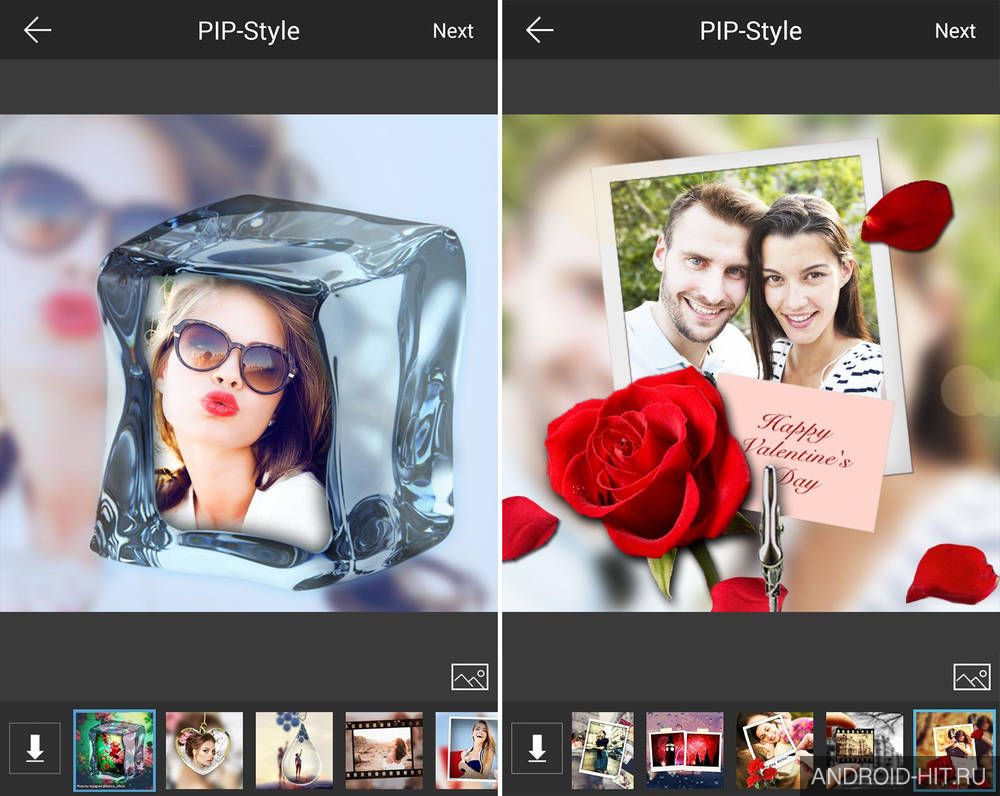Select the tilted photo card thumbnail on left screen
The height and width of the screenshot is (796, 1000).
pyautogui.click(x=466, y=751)
